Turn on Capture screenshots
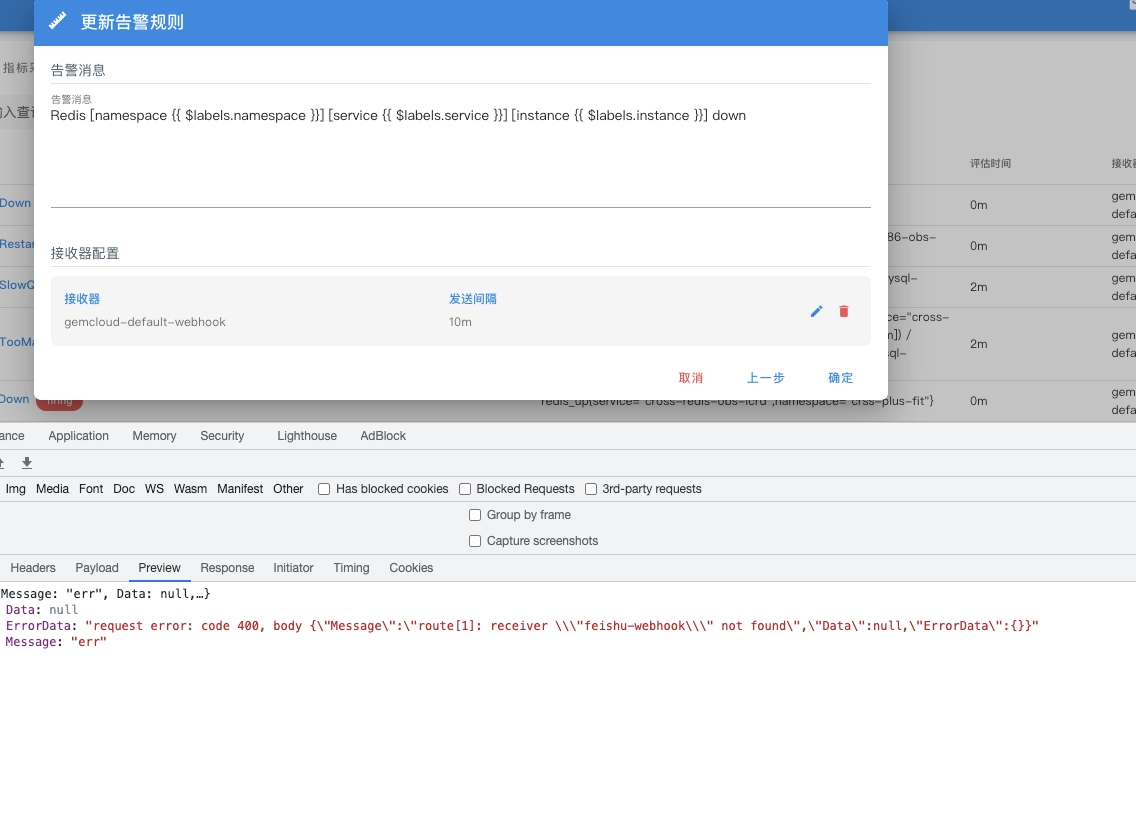This screenshot has width=1136, height=840. coord(475,541)
